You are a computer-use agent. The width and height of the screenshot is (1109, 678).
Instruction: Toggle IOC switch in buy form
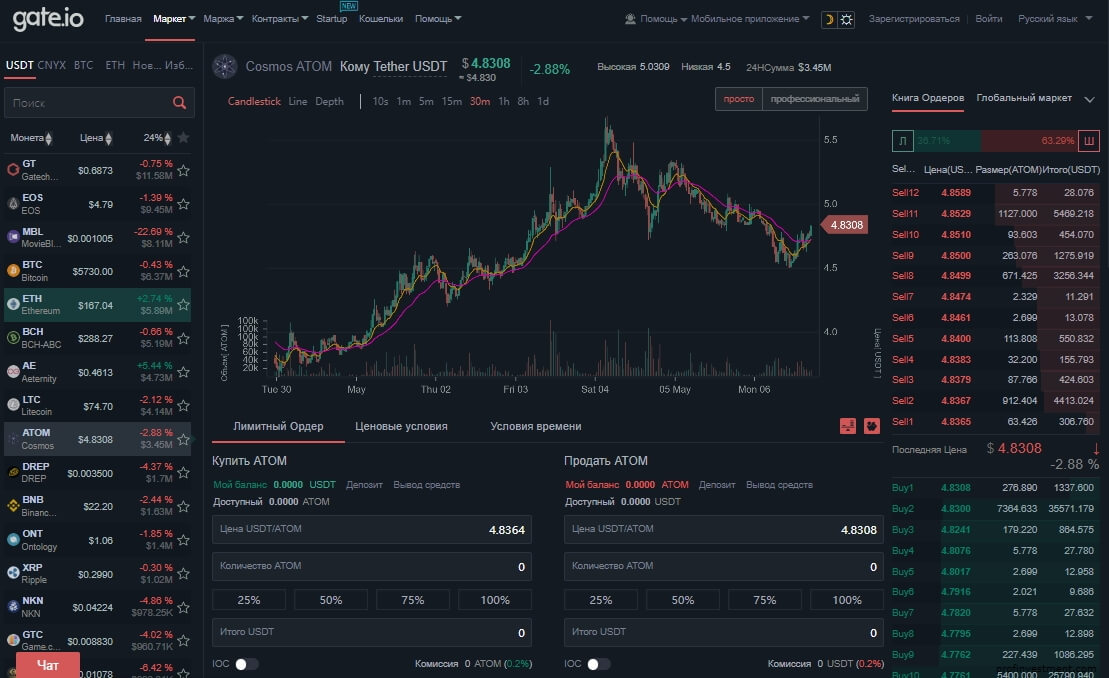point(246,664)
